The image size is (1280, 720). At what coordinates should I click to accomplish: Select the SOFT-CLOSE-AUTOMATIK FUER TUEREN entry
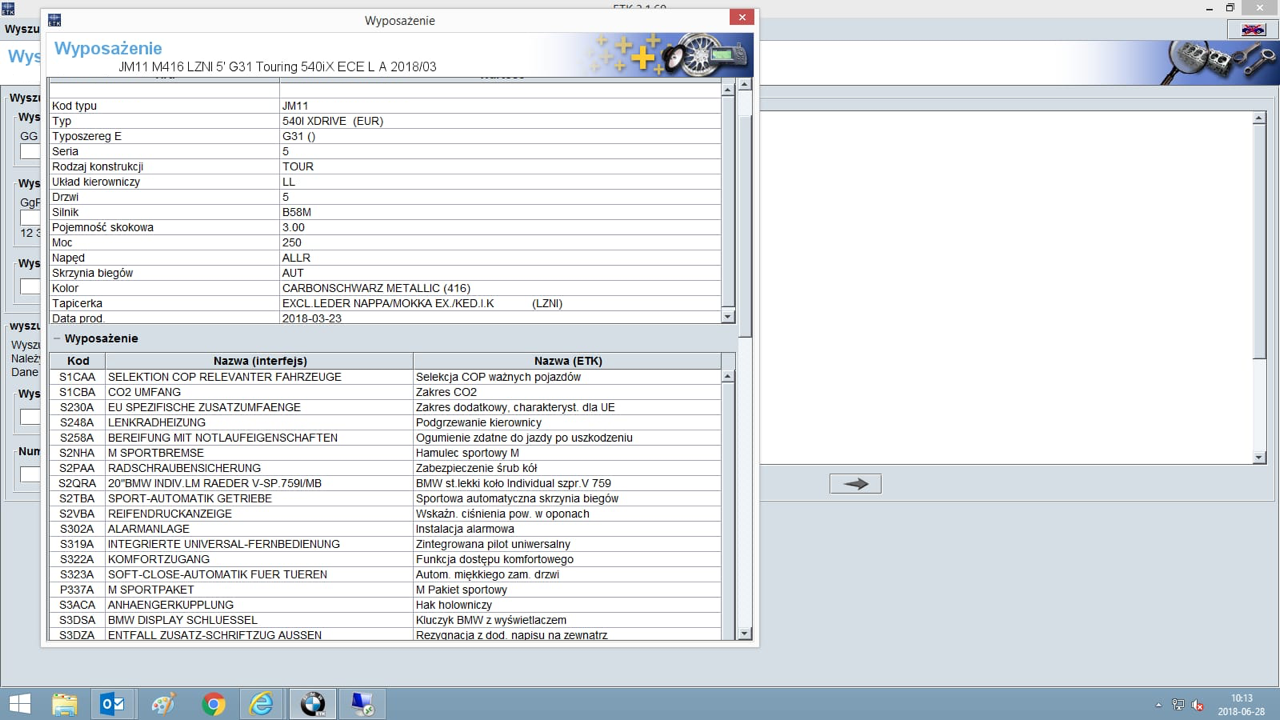[217, 575]
